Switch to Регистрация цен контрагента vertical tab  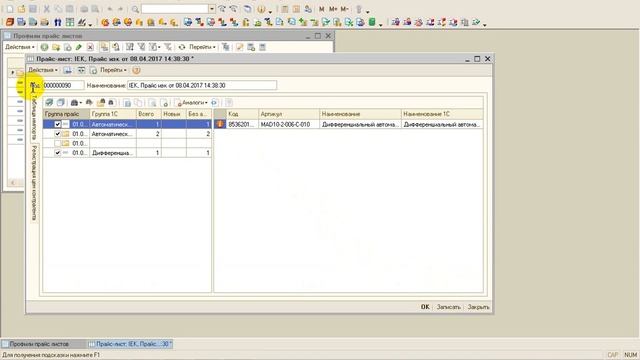point(34,183)
